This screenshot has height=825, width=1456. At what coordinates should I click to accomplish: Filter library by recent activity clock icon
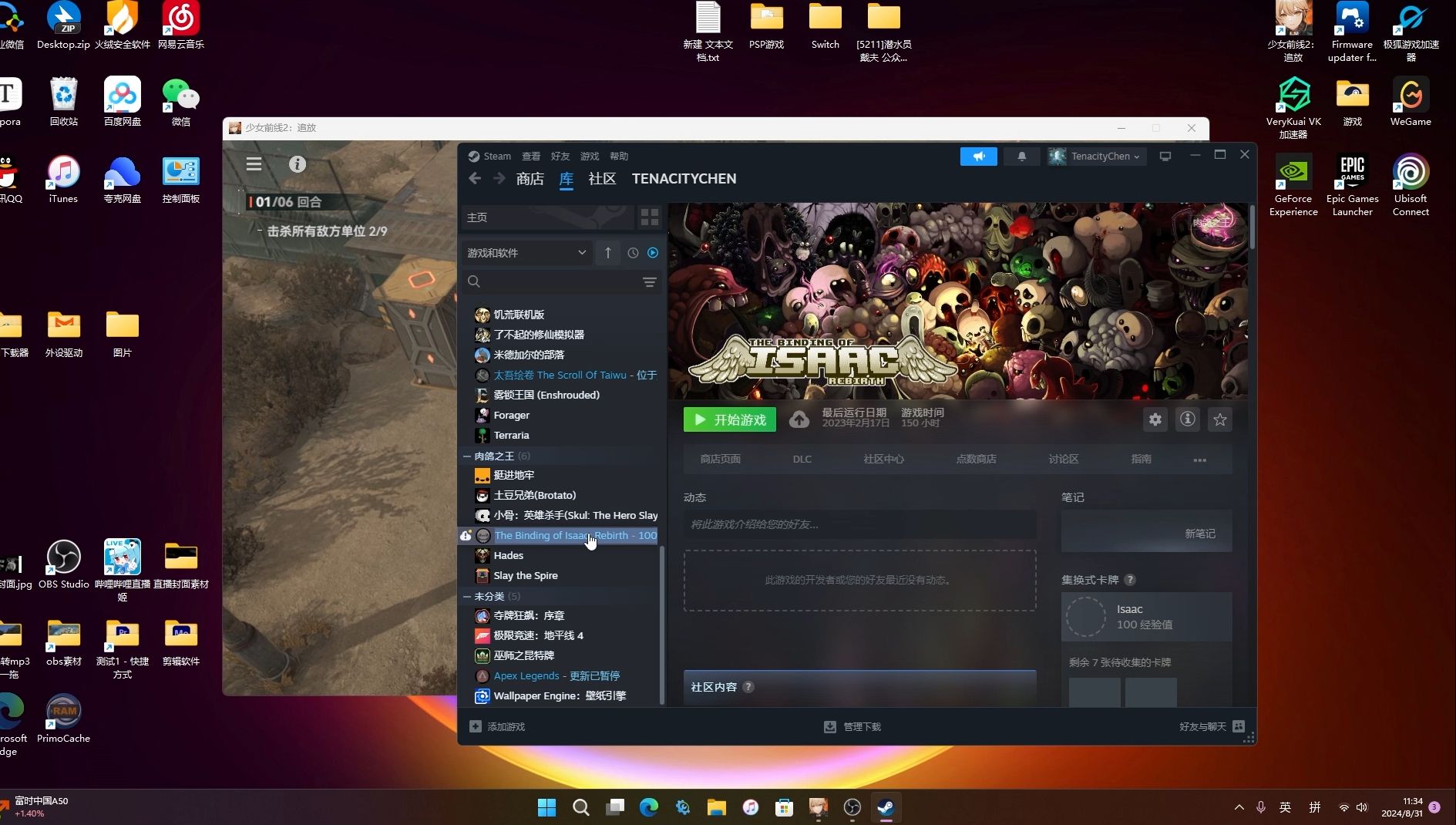pyautogui.click(x=633, y=253)
